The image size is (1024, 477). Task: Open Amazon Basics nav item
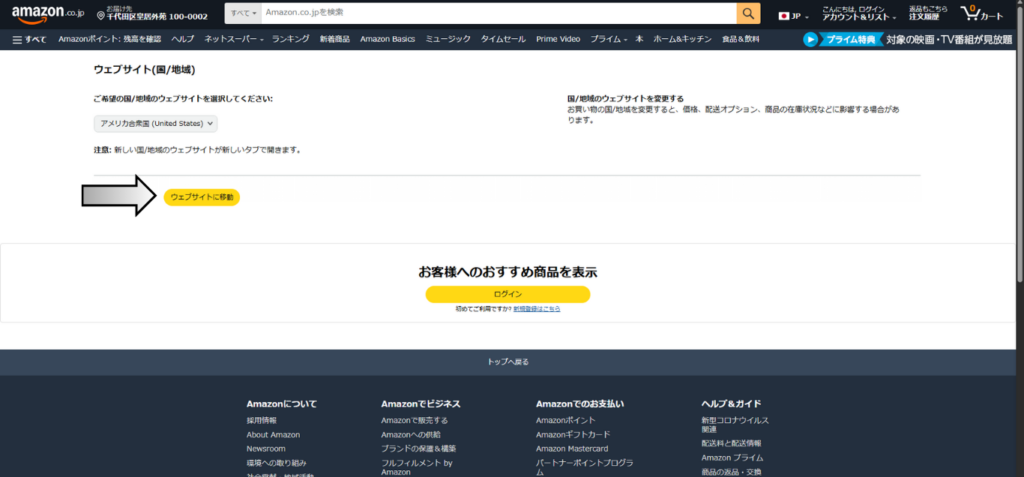(x=387, y=39)
